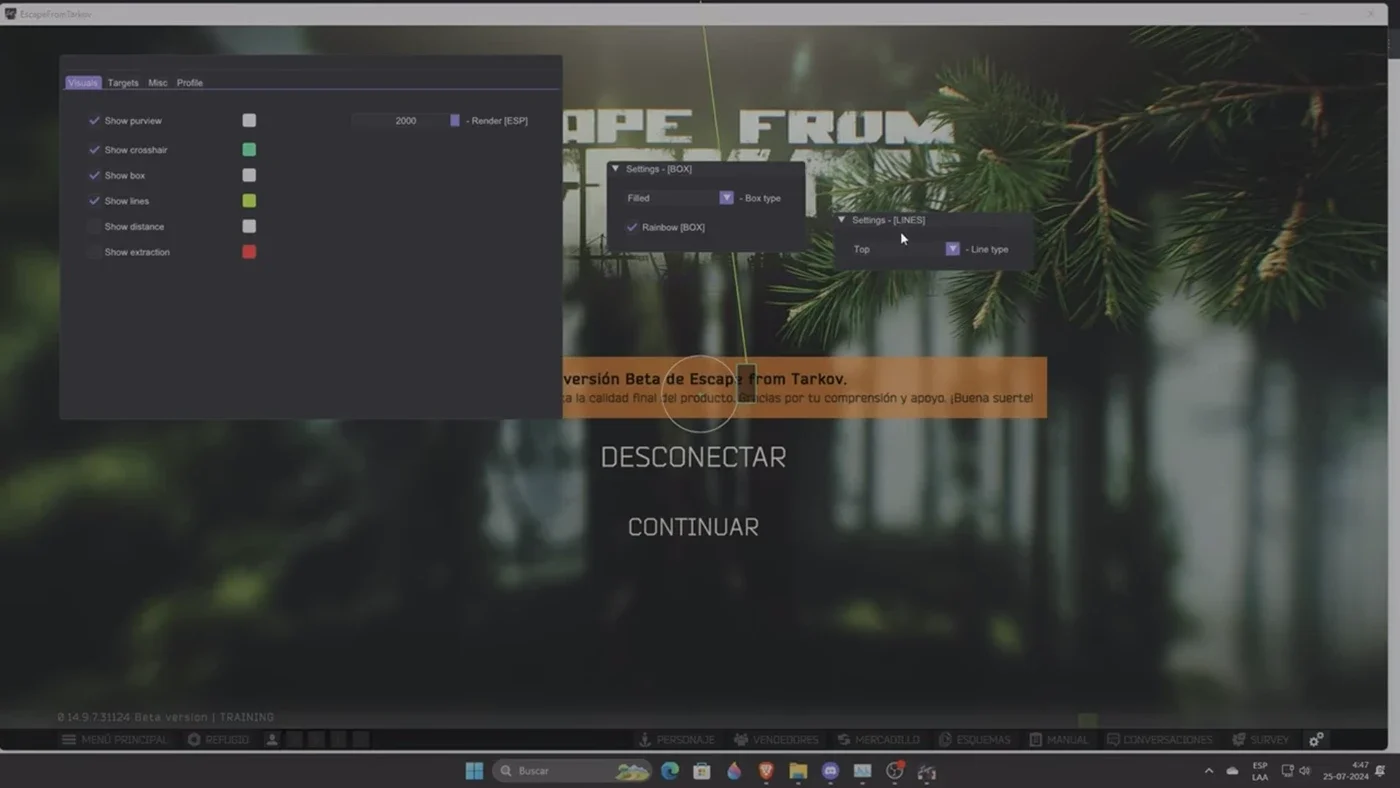Screen dimensions: 1400x788
Task: Click the purple Render [ESP] slider handle
Action: click(x=455, y=120)
